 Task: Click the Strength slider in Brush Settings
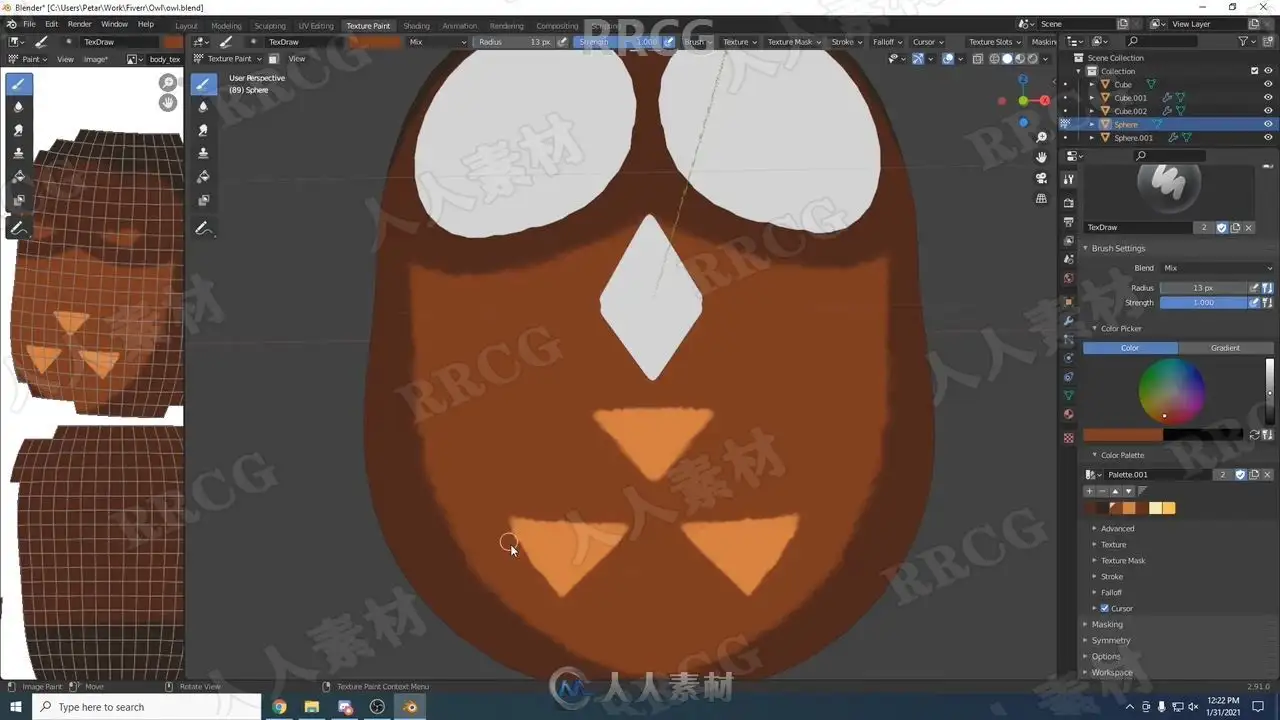click(x=1203, y=302)
